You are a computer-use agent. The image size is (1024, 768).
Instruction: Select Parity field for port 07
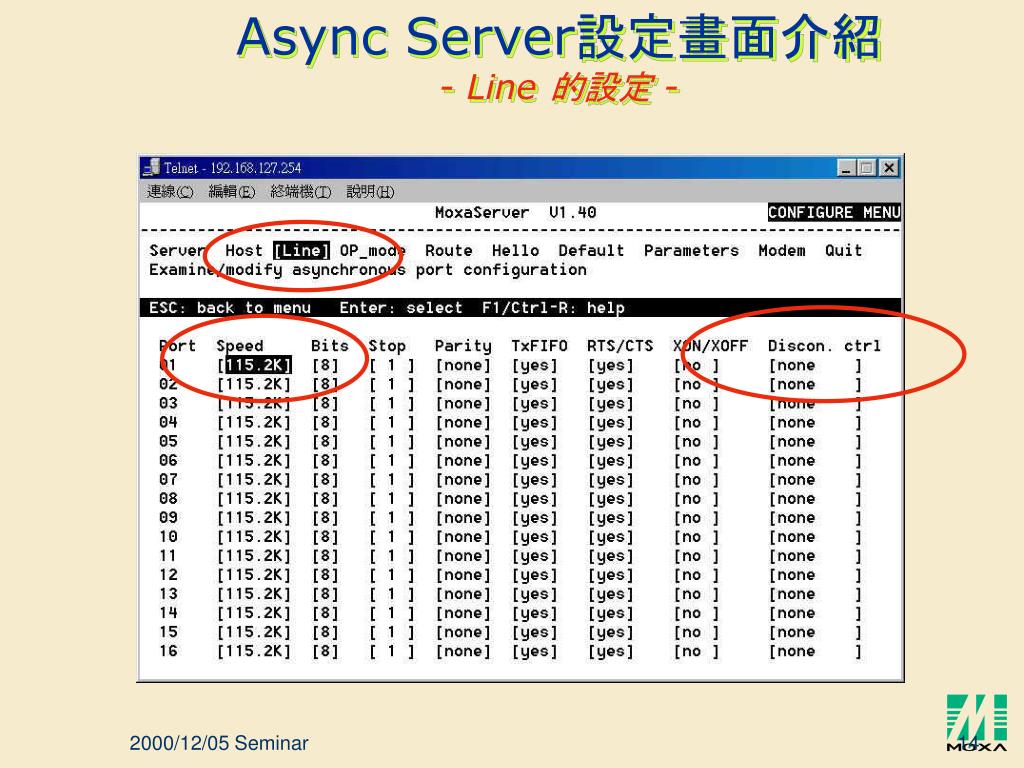click(x=463, y=479)
